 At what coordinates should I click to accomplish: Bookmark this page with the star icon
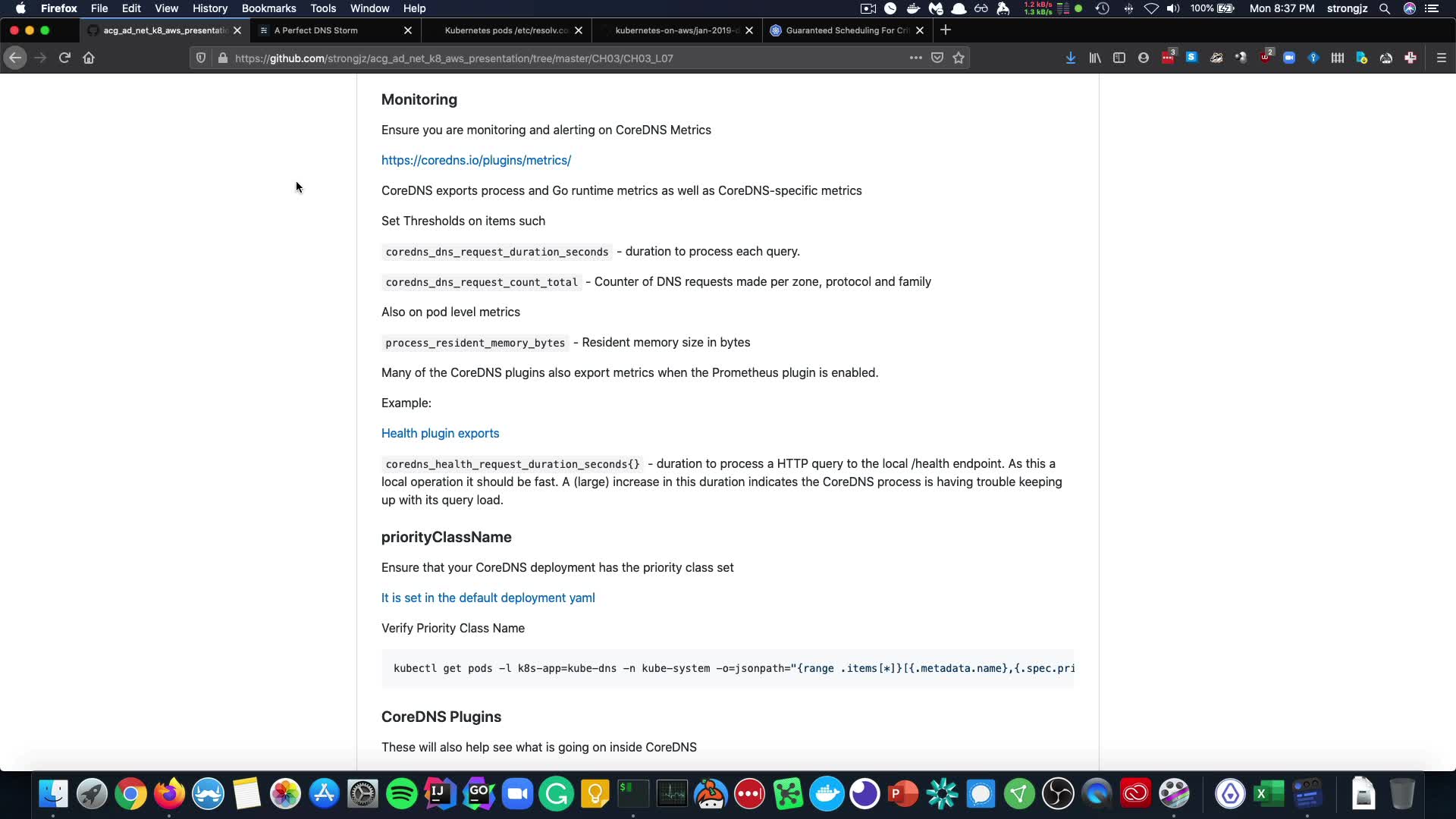959,58
